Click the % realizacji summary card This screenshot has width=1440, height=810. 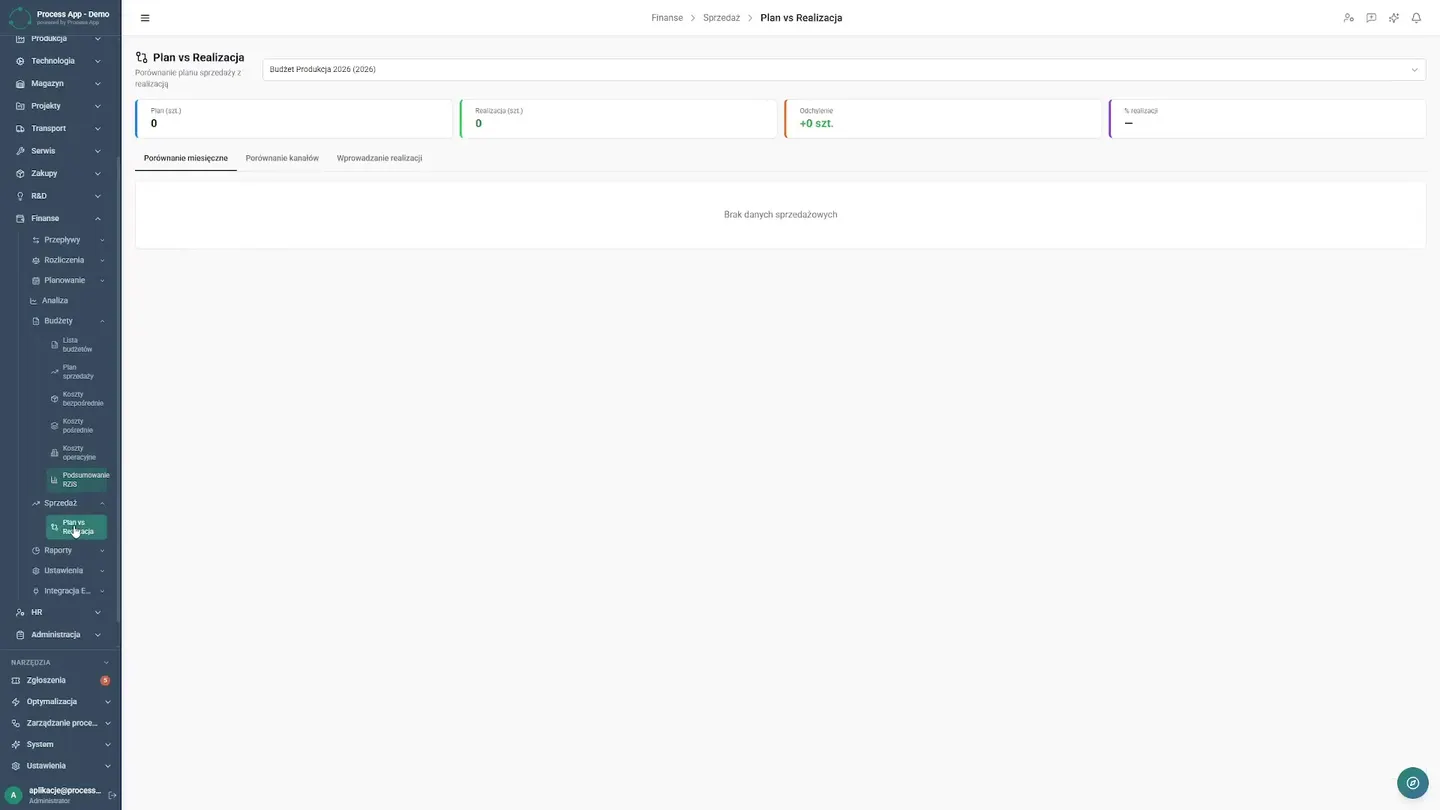coord(1267,119)
